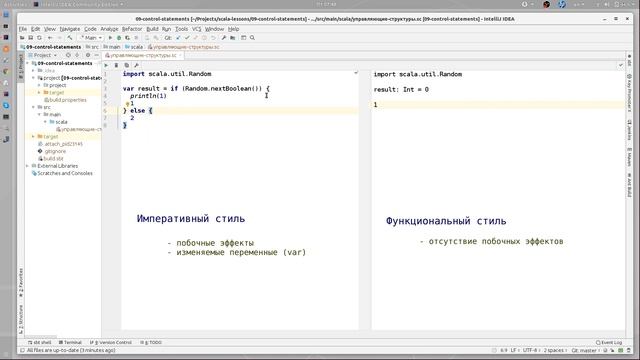Click the Git update project icon
The width and height of the screenshot is (640, 360).
click(x=178, y=38)
